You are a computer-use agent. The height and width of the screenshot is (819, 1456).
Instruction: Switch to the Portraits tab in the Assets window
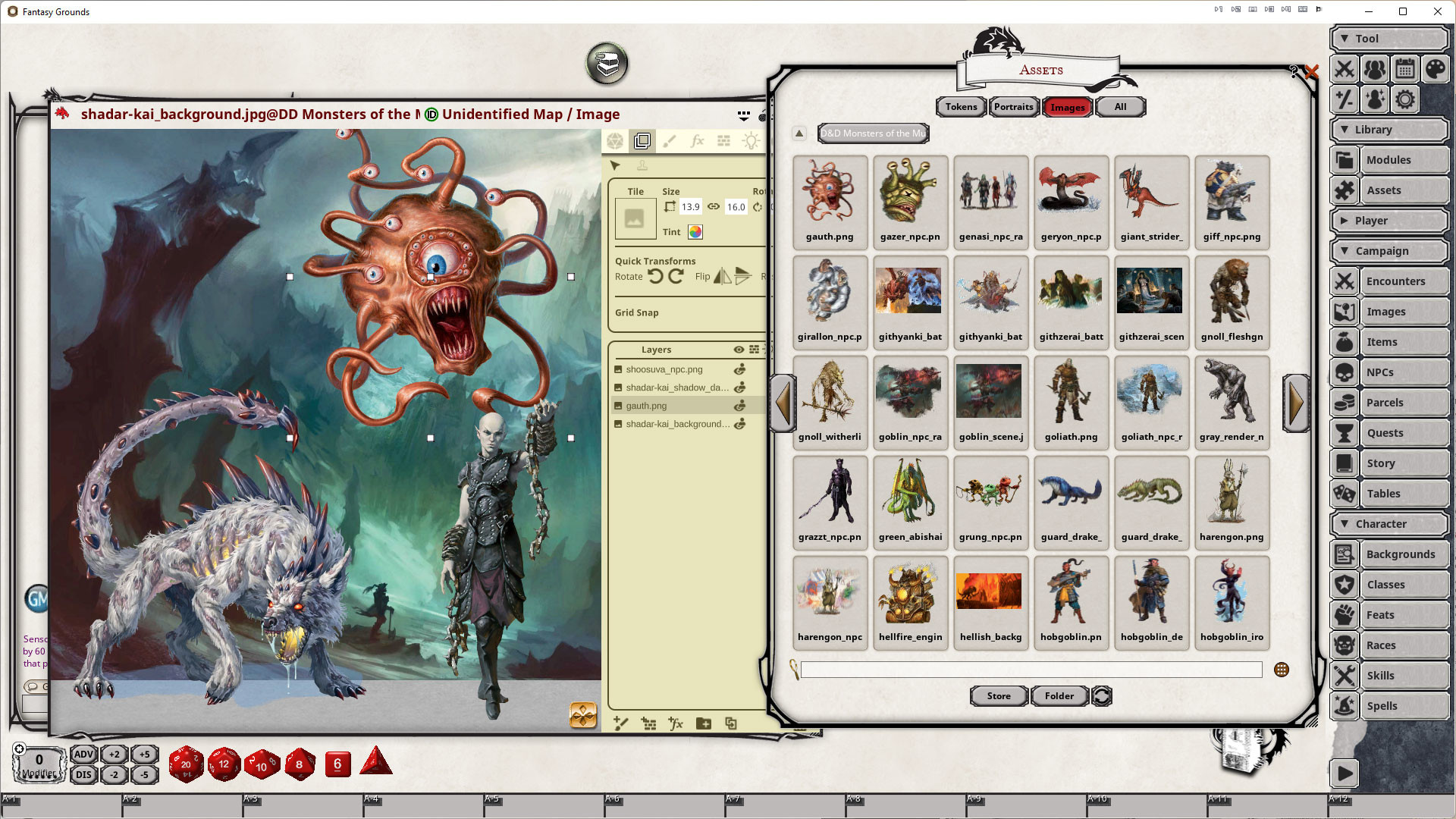pos(1014,107)
